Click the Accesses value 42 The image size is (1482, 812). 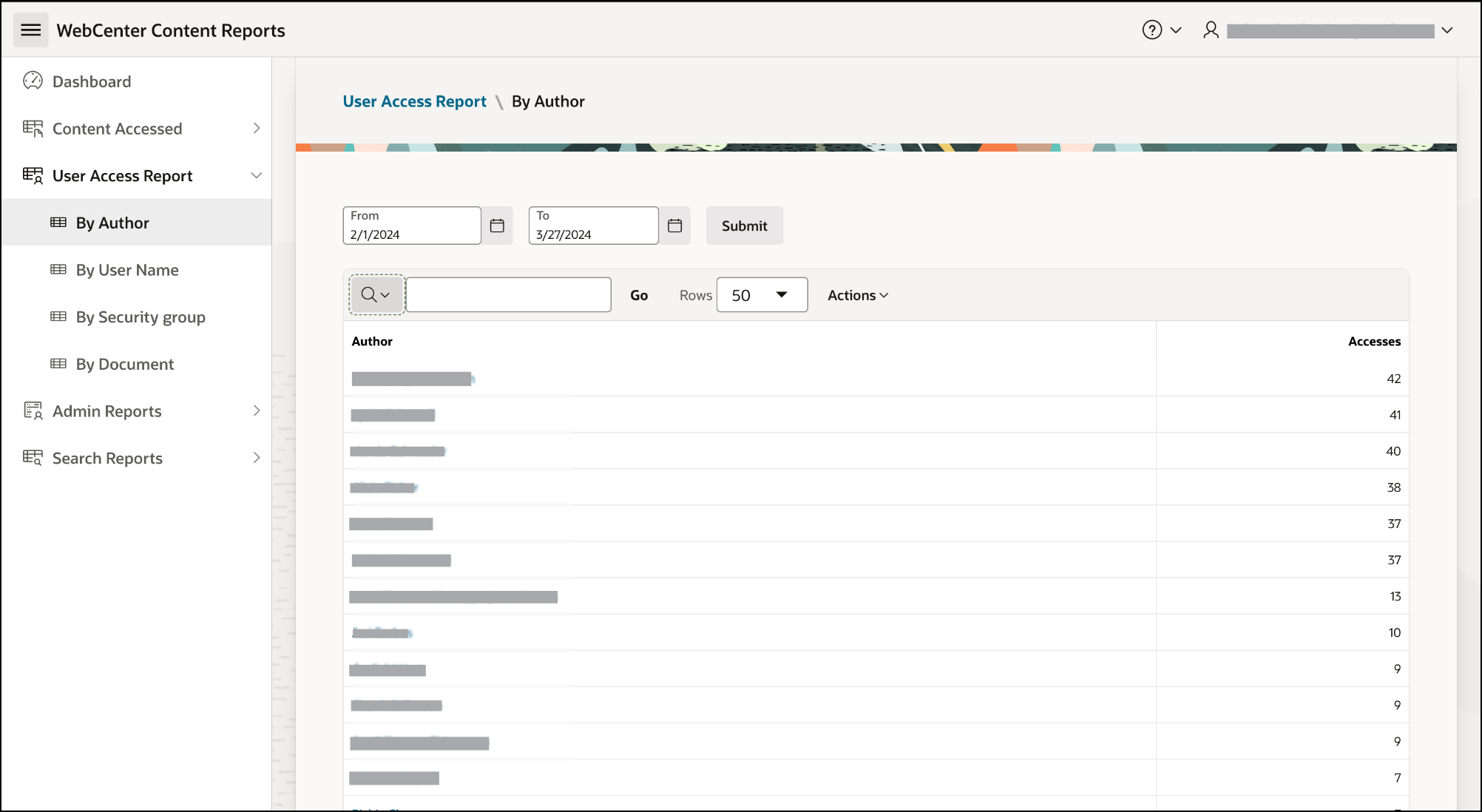click(x=1393, y=379)
